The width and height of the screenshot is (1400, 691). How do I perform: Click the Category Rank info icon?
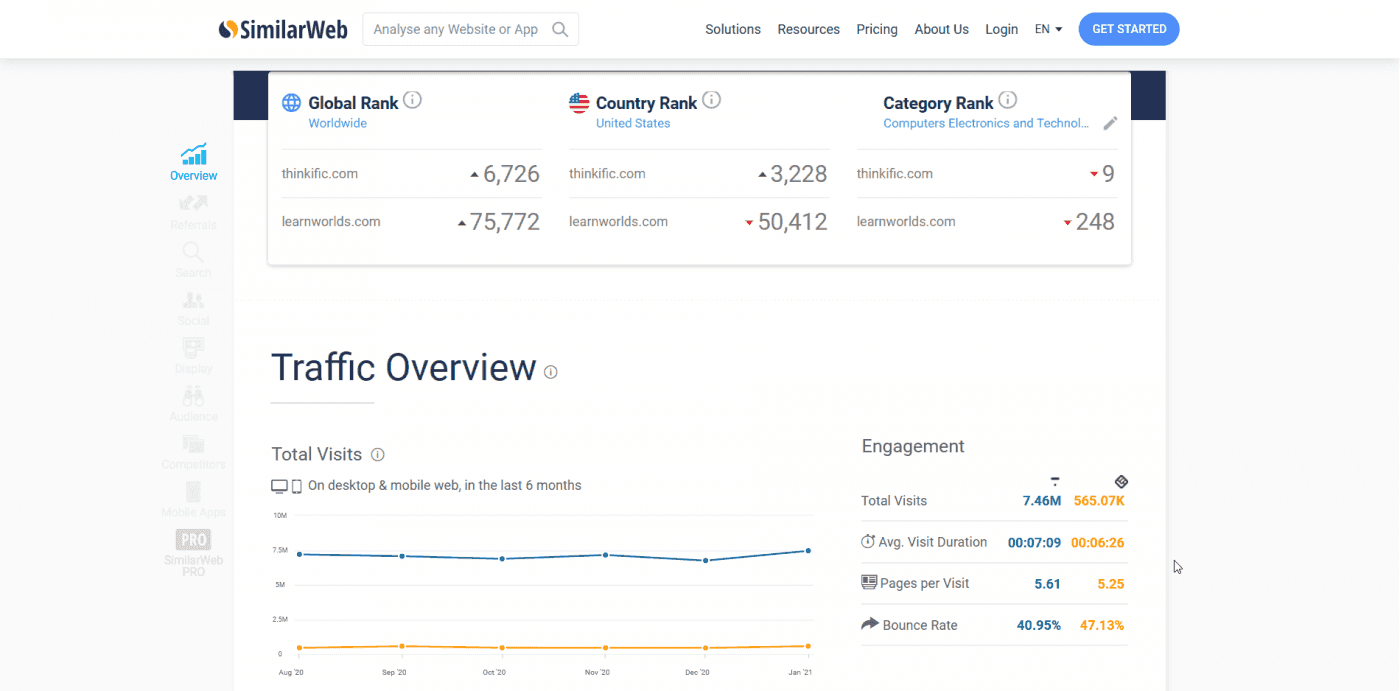tap(1008, 100)
